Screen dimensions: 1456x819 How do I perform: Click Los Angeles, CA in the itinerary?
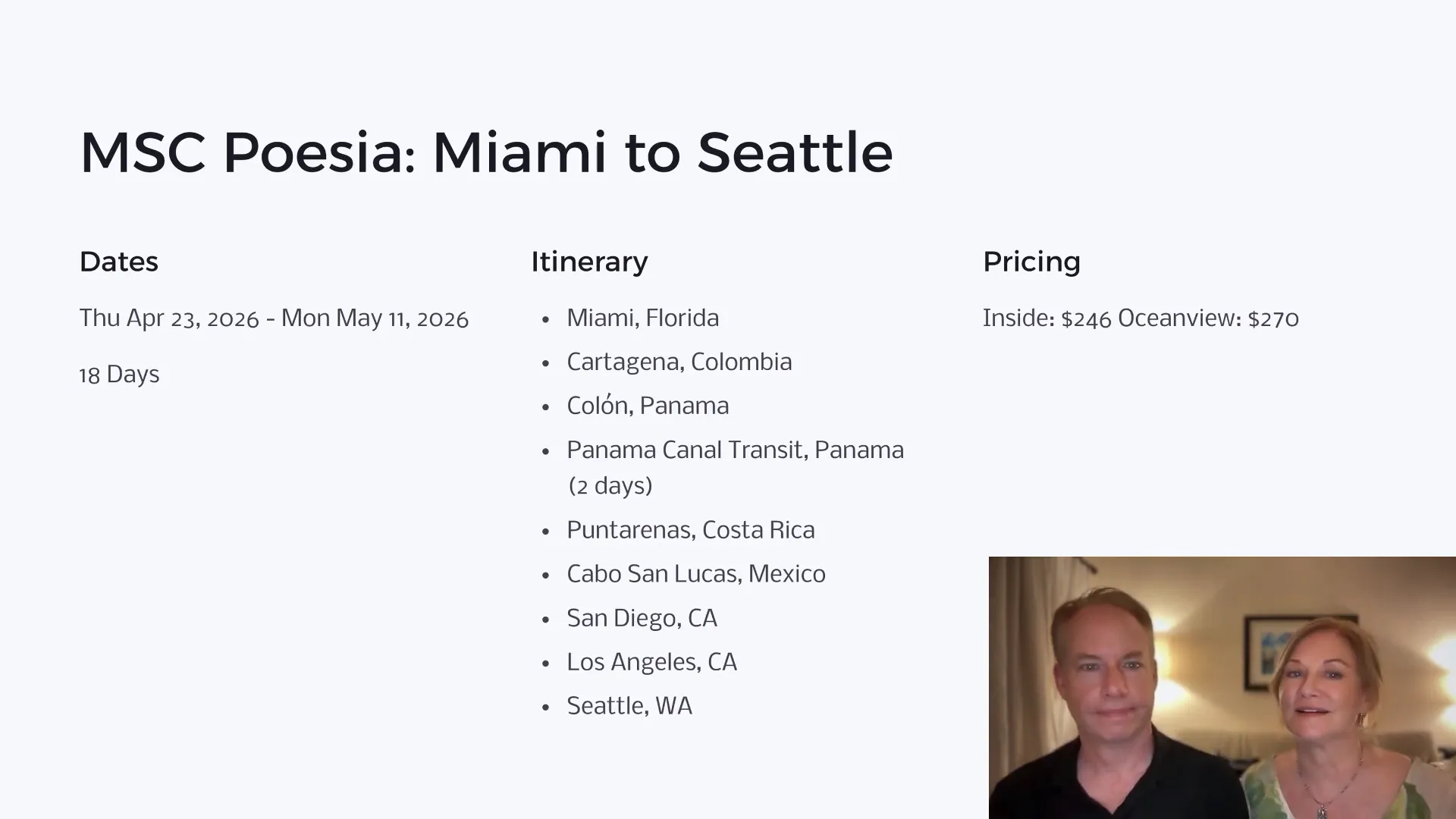coord(651,662)
